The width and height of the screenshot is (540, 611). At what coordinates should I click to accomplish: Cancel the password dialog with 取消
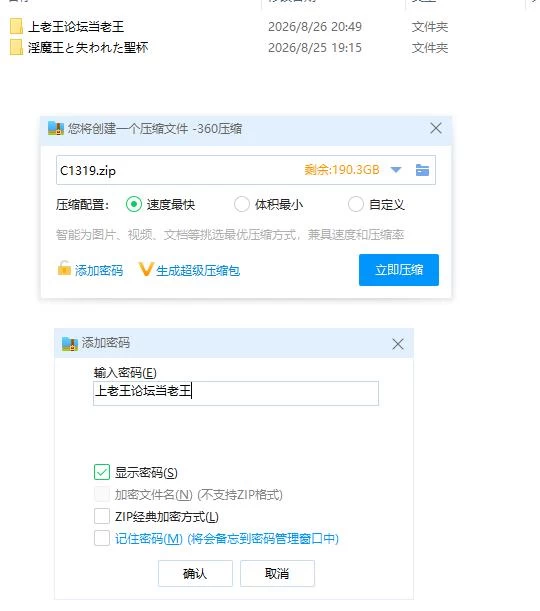pyautogui.click(x=277, y=573)
